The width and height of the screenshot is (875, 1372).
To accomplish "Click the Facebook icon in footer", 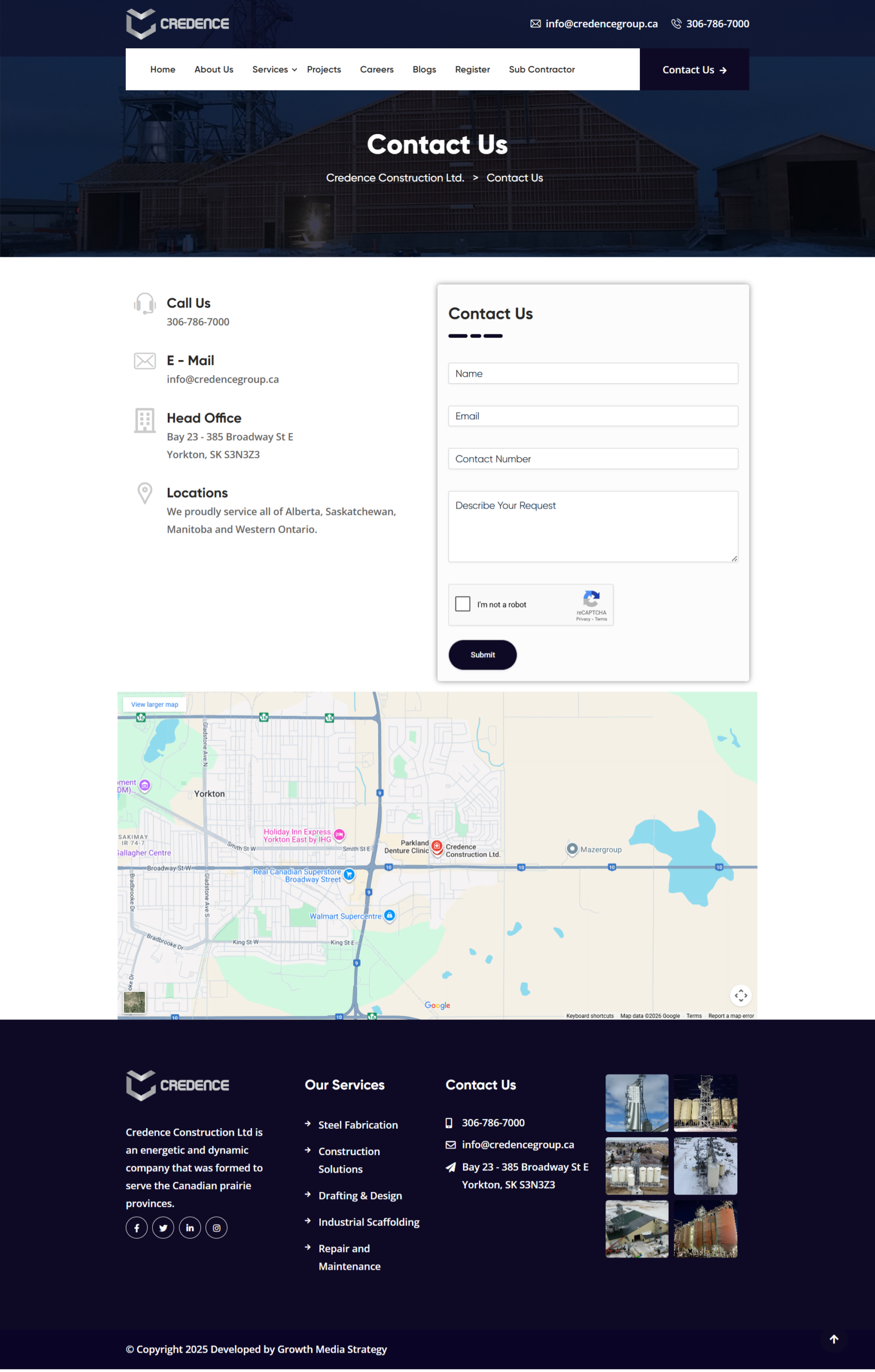I will (137, 1227).
